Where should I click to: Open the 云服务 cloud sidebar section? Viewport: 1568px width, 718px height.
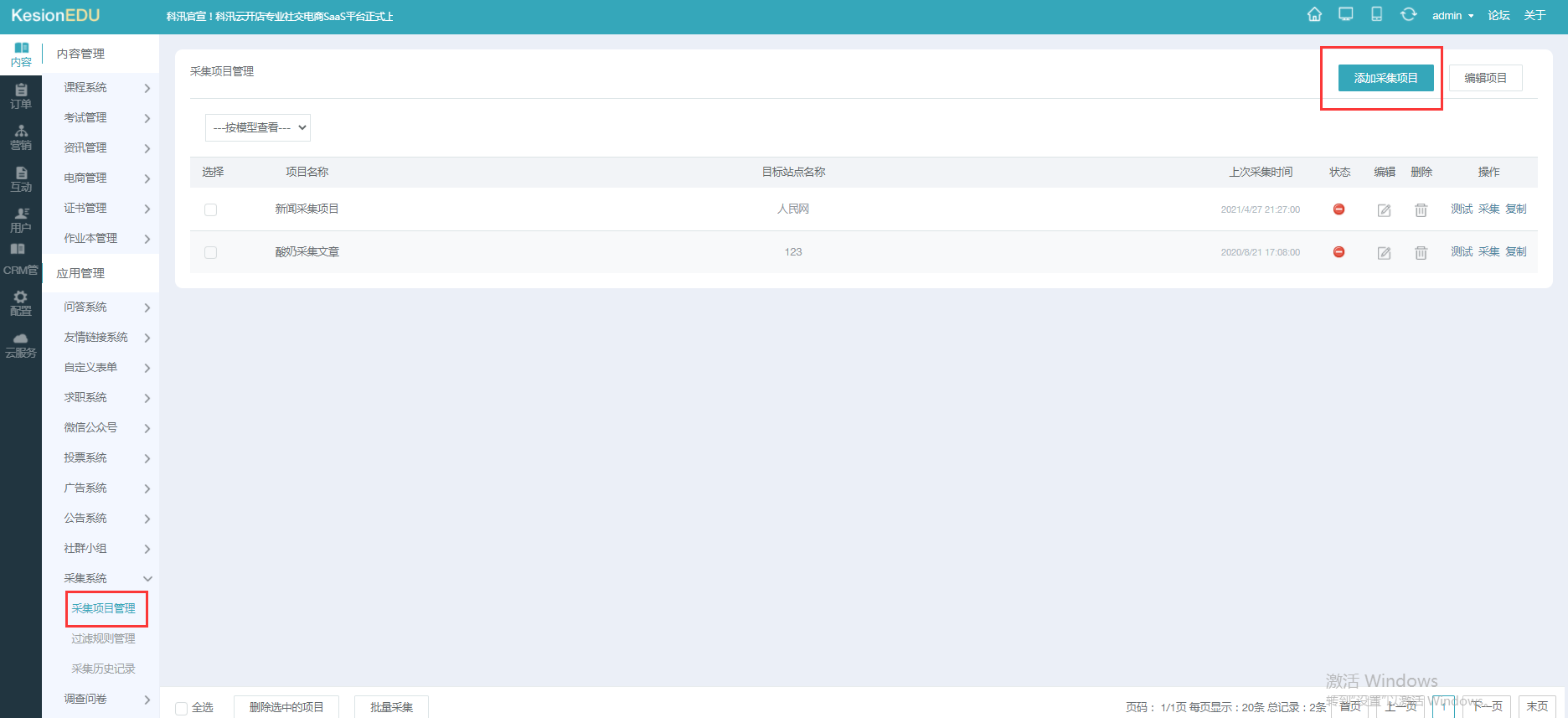[21, 345]
